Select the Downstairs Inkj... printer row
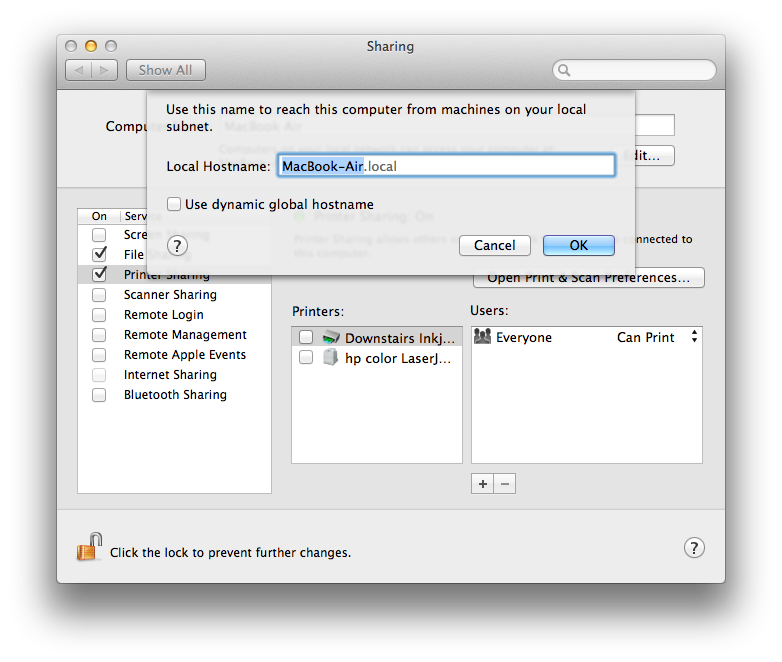The width and height of the screenshot is (782, 662). (x=377, y=338)
